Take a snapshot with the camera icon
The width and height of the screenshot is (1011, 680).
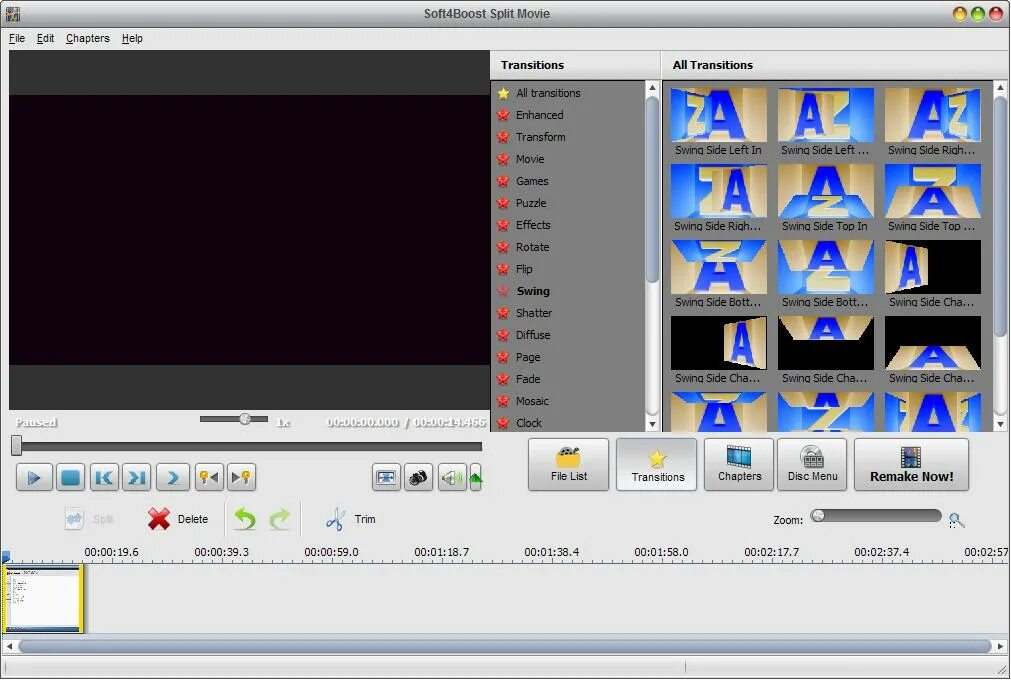click(418, 478)
